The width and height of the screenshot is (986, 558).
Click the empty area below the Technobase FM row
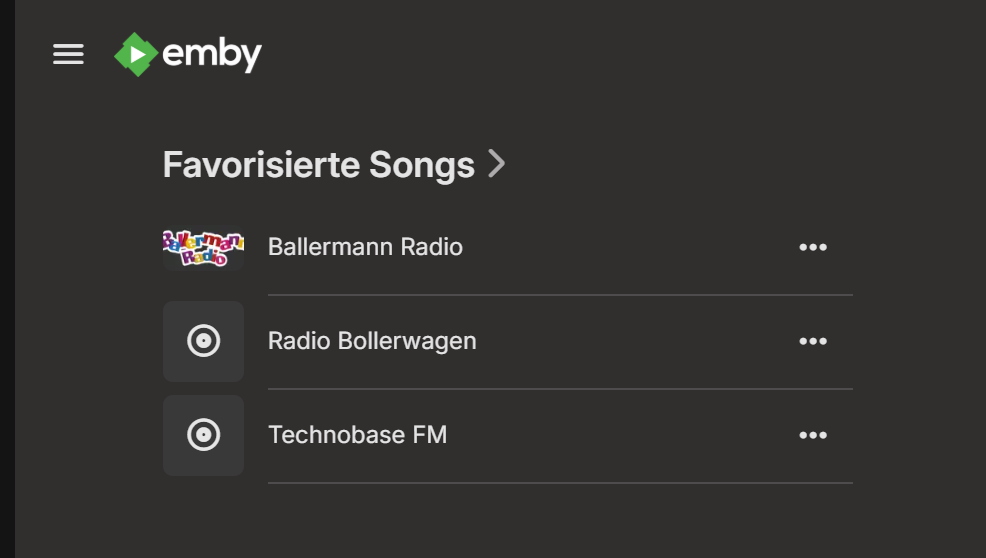click(x=500, y=522)
